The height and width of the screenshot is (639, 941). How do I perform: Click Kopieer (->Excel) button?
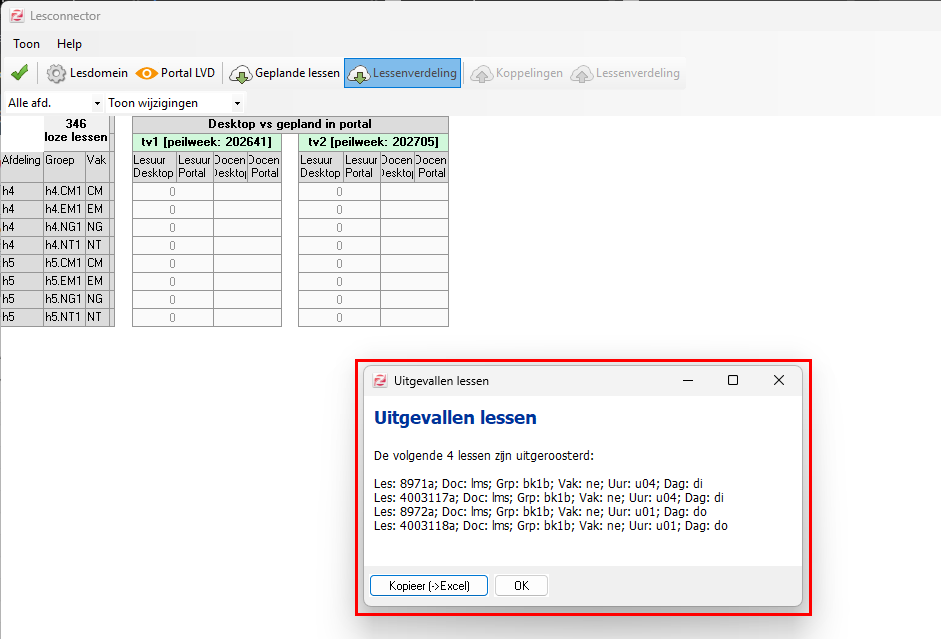tap(429, 586)
